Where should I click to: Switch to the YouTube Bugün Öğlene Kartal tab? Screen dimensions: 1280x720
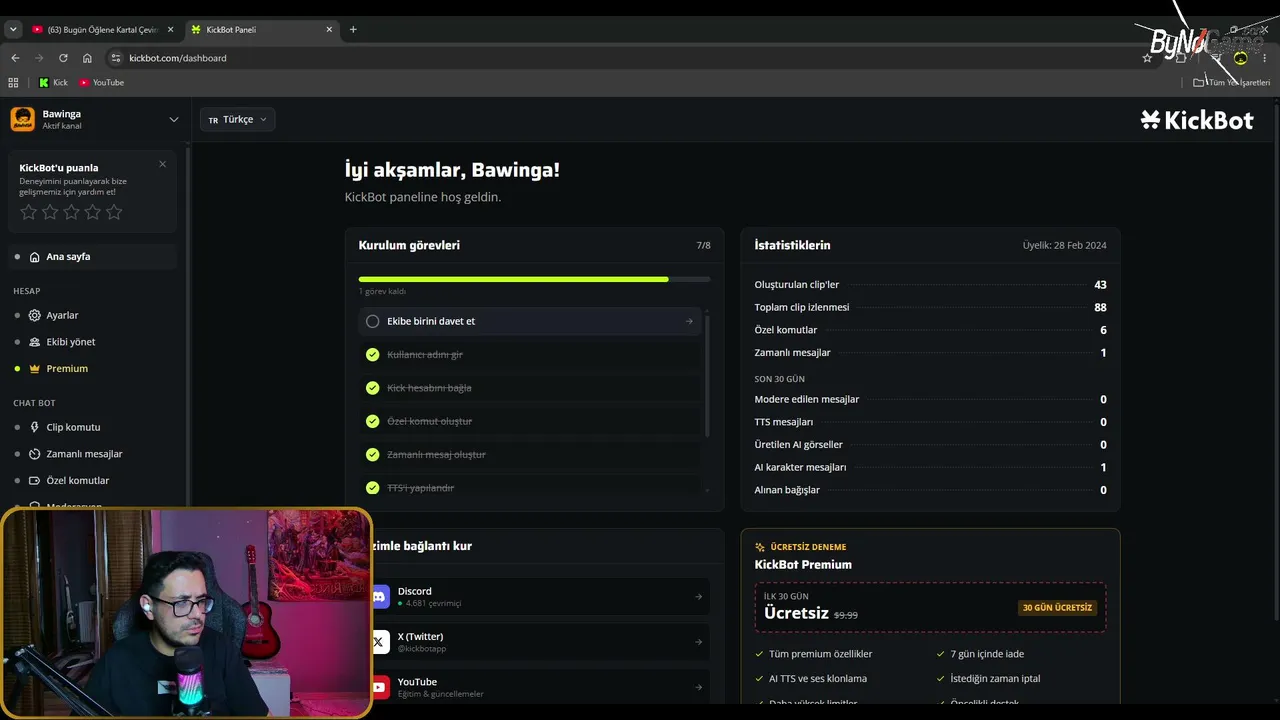tap(103, 29)
